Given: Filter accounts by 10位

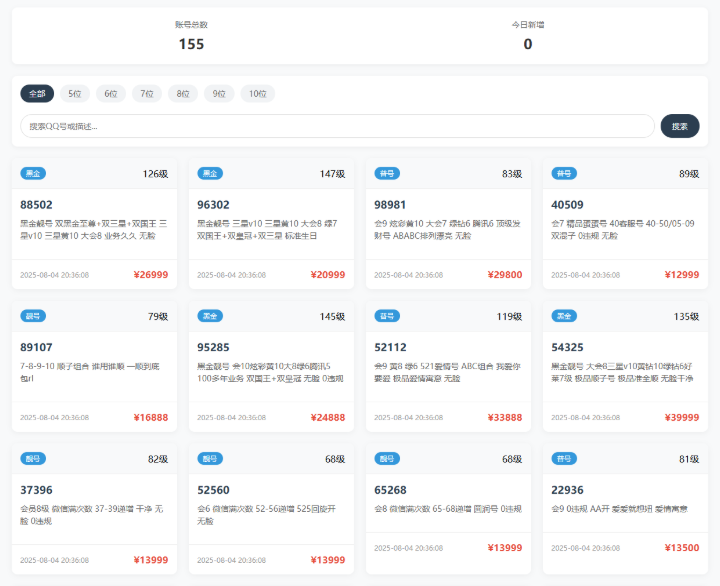Looking at the screenshot, I should tap(258, 94).
